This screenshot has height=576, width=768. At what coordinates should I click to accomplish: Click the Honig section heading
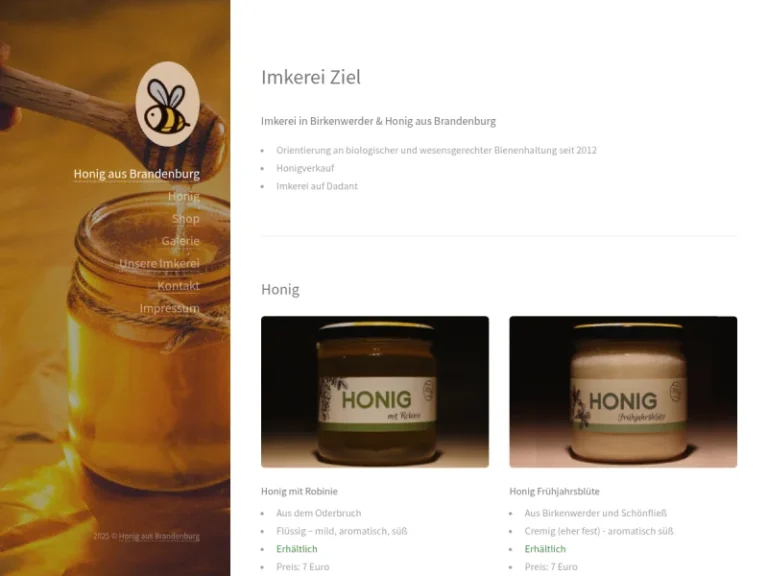pos(280,289)
